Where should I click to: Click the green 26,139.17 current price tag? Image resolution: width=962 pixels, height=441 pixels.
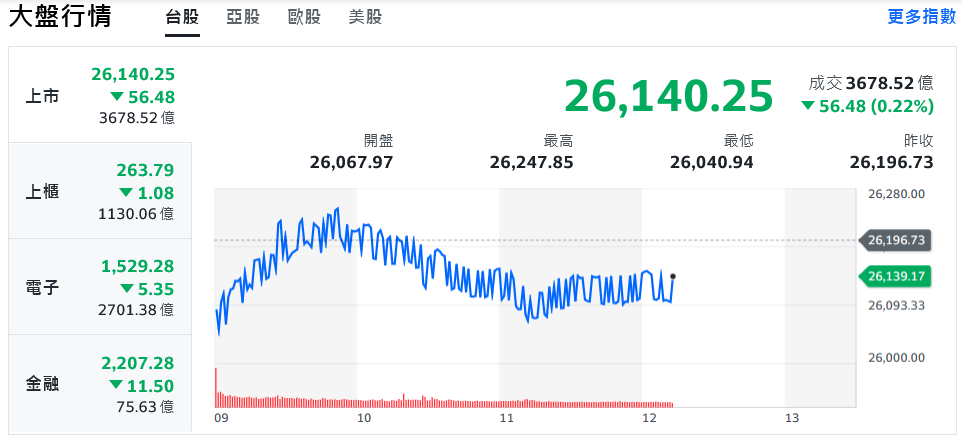[896, 276]
